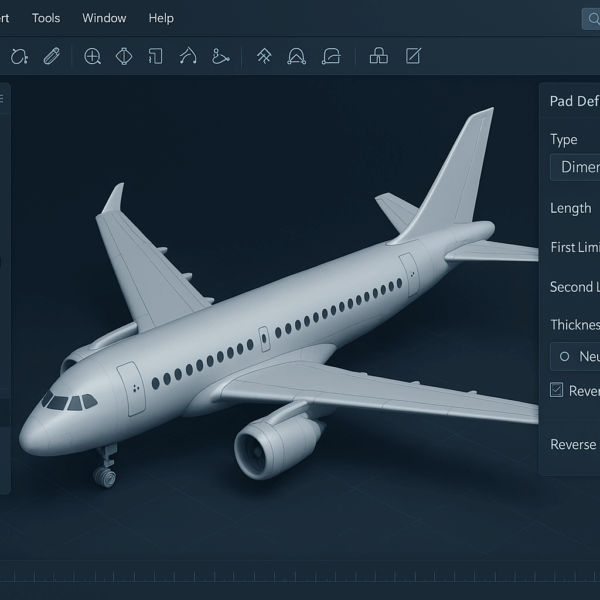
Task: Click the zoom-in magnifier toolbar icon
Action: (x=93, y=57)
